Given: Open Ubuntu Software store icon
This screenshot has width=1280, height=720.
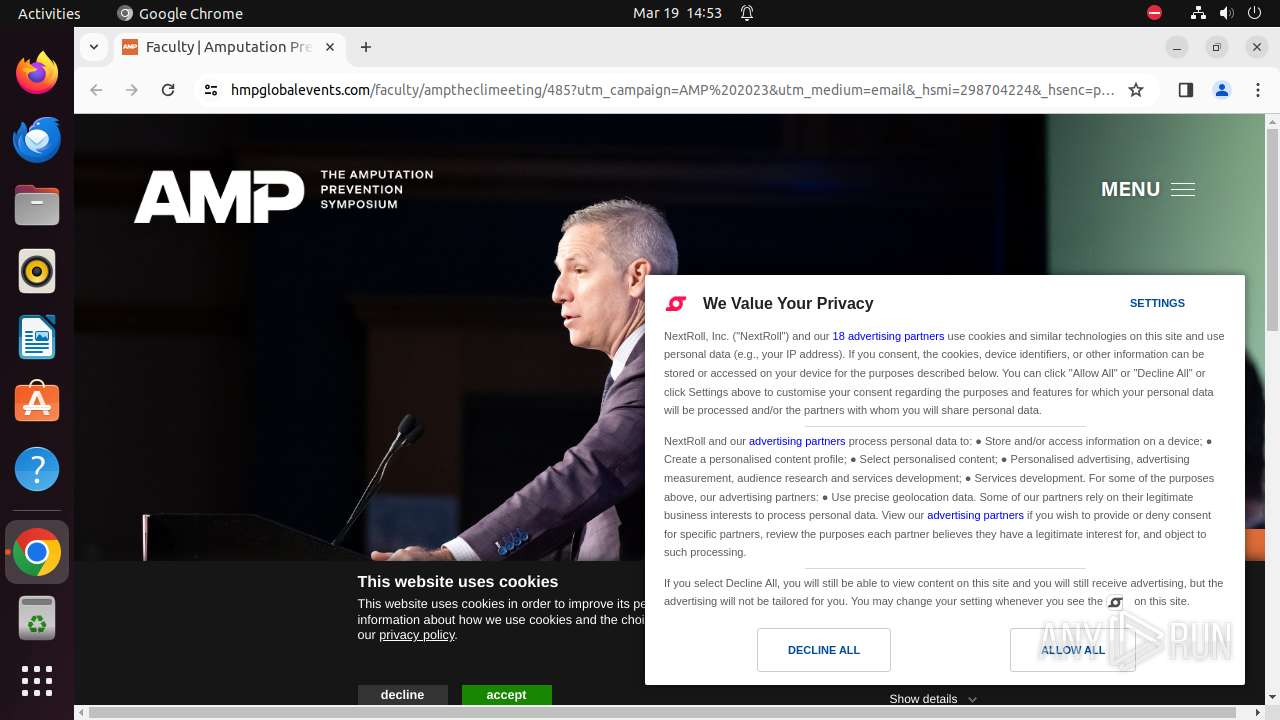Looking at the screenshot, I should pos(37,403).
